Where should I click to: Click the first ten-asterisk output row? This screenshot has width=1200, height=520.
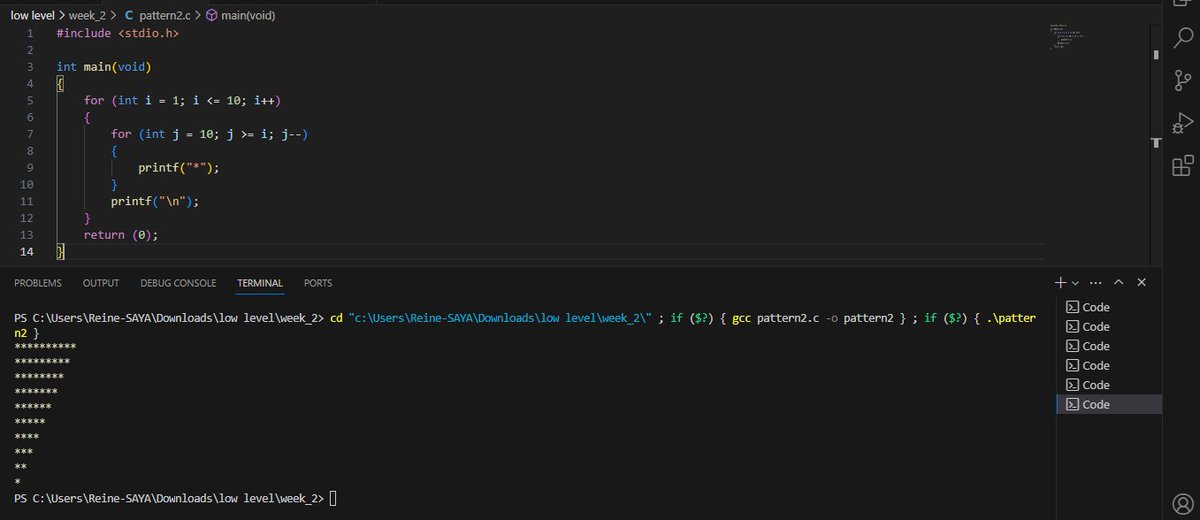tap(45, 346)
